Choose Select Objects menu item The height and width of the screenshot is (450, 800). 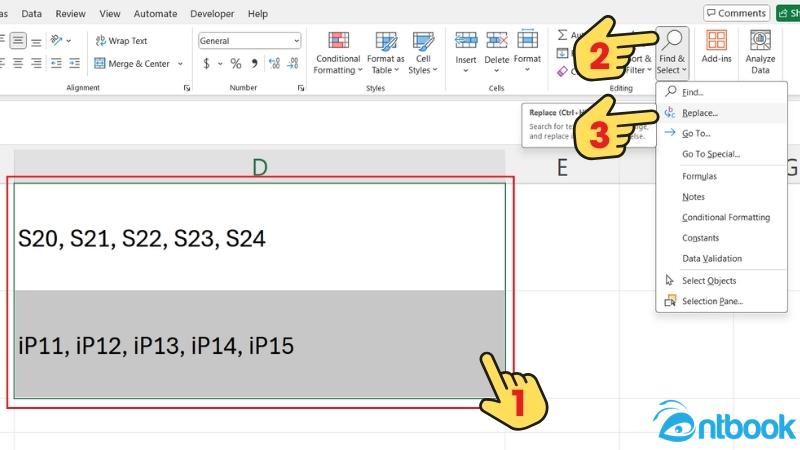721,281
